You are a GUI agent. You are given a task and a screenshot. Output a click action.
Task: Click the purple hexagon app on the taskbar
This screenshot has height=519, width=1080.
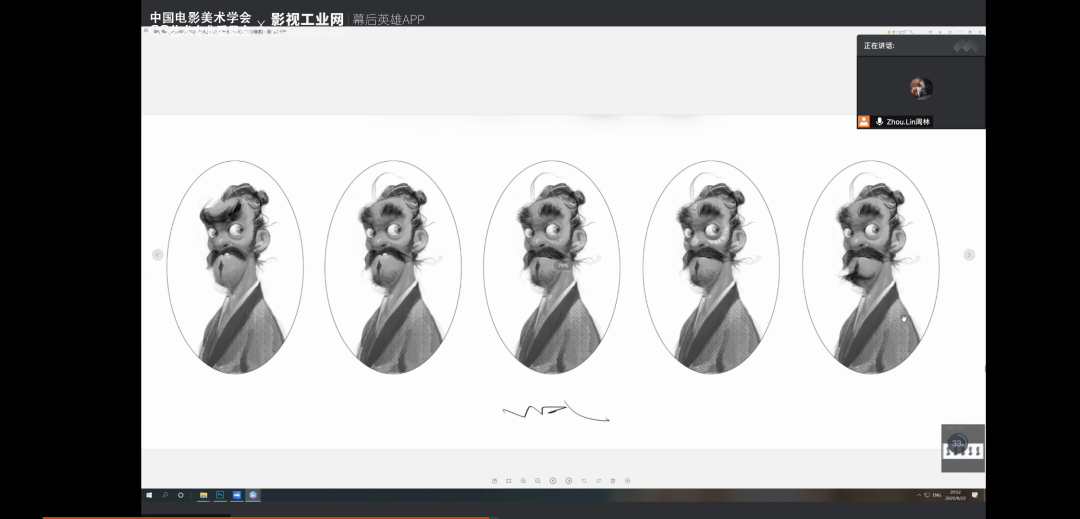pos(253,495)
